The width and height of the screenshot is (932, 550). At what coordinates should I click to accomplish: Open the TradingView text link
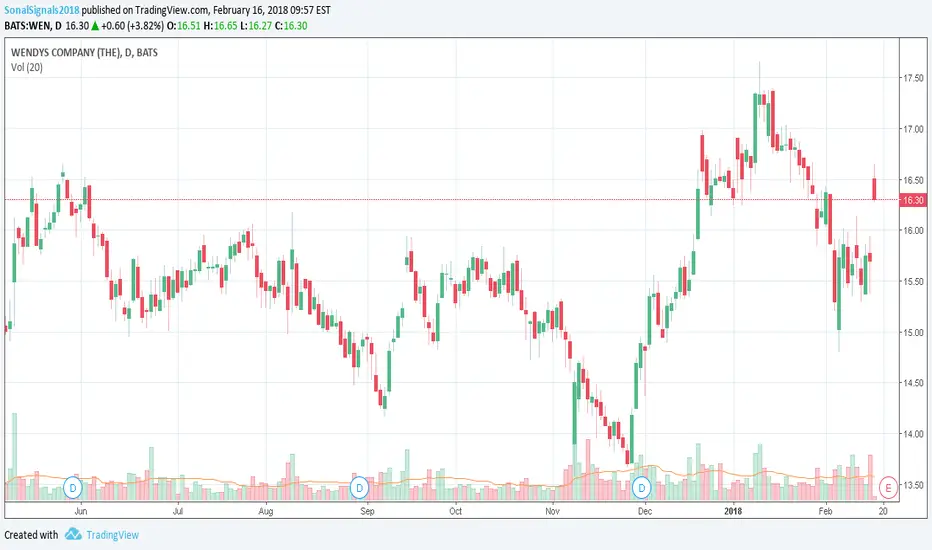112,535
